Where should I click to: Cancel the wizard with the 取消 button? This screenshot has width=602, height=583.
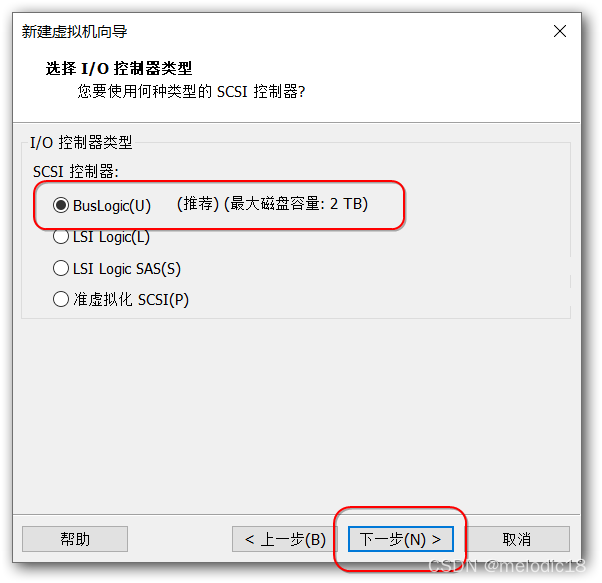(x=517, y=539)
